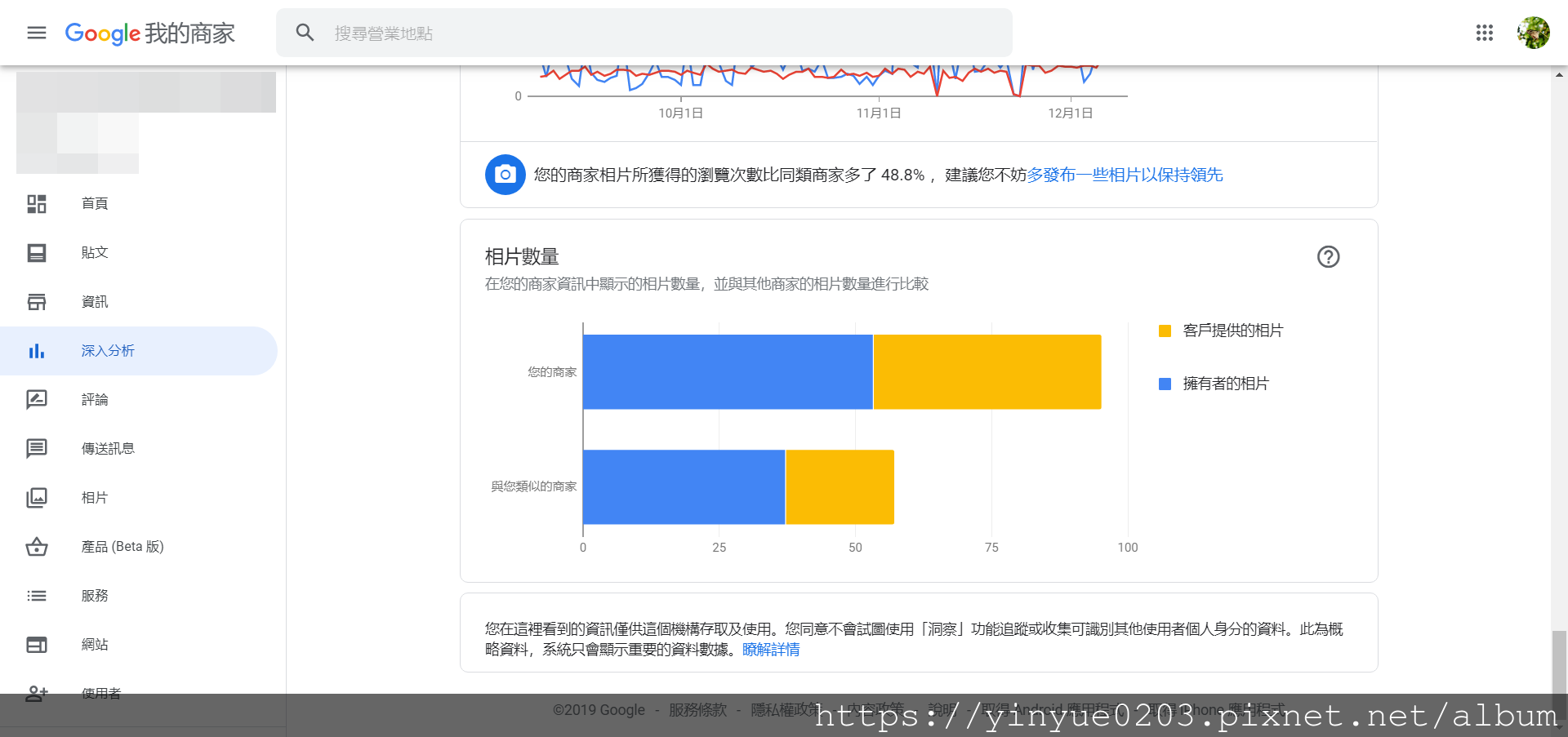The height and width of the screenshot is (737, 1568).
Task: Click the 首頁 dashboard icon
Action: [37, 204]
